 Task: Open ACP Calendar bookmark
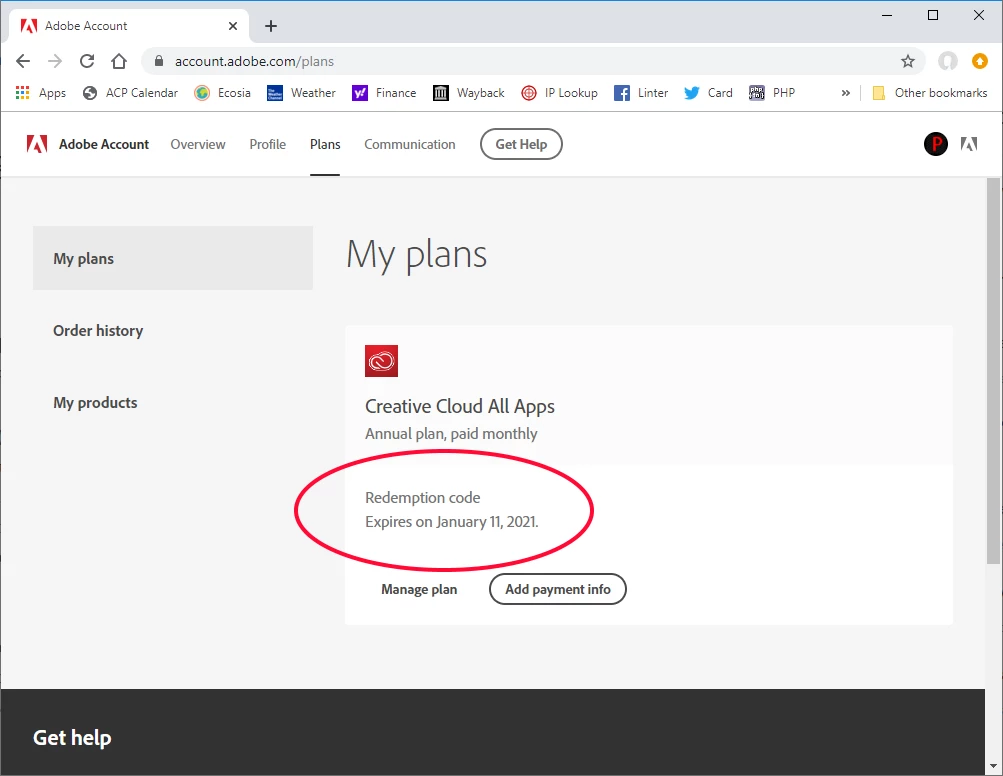pos(130,93)
